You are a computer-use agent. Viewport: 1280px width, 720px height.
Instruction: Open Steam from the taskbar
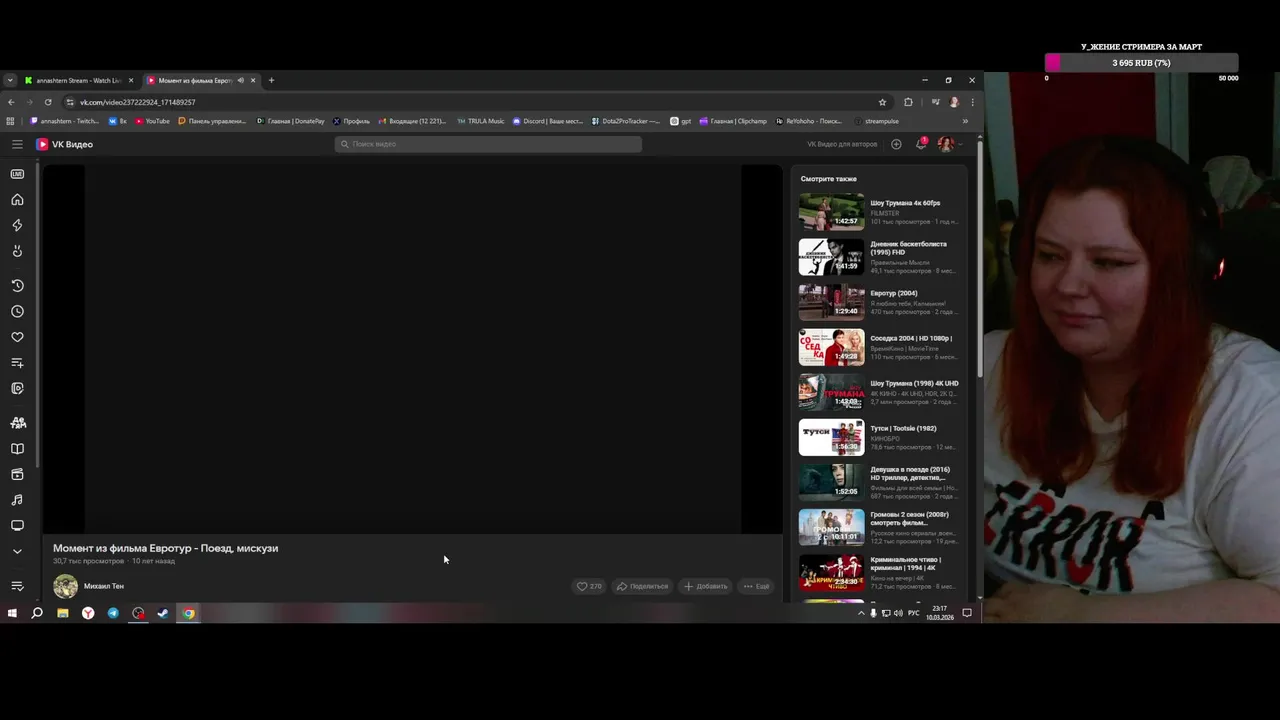click(x=163, y=613)
